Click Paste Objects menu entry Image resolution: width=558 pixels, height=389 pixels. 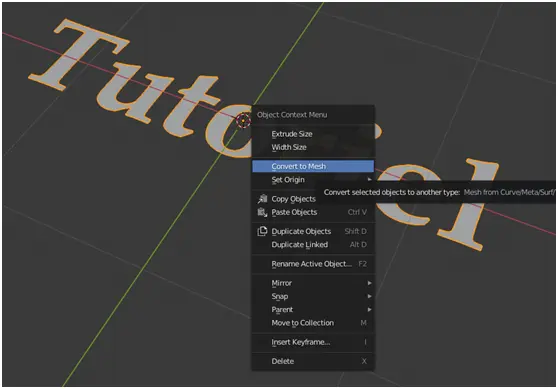coord(313,212)
